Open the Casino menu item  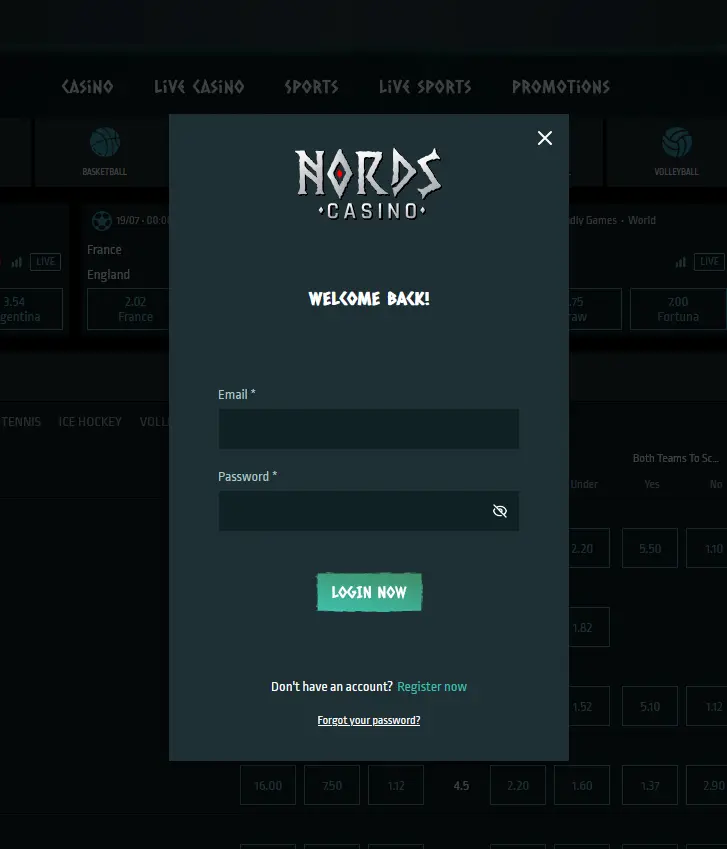(x=87, y=87)
